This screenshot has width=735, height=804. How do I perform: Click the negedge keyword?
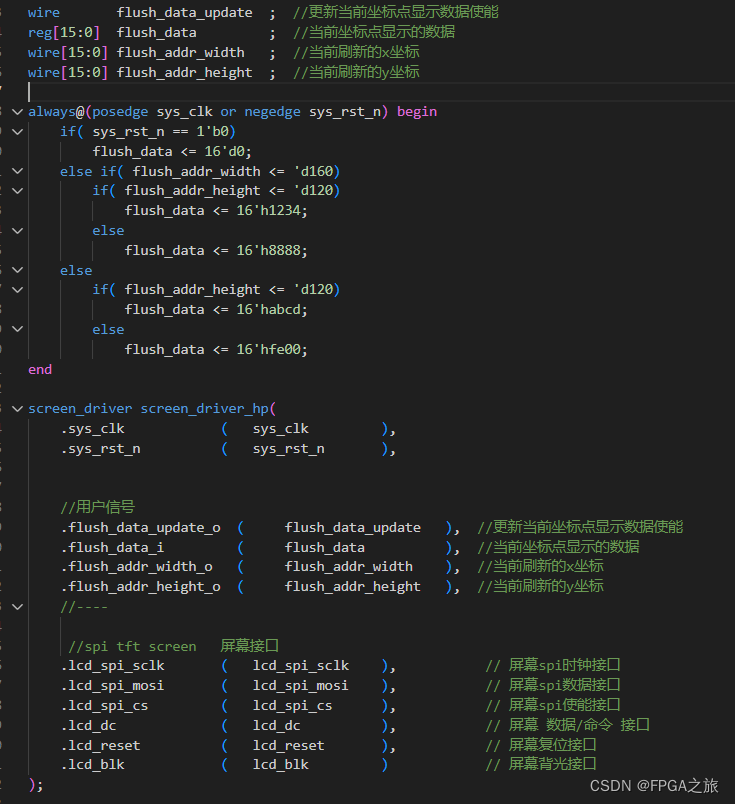pos(272,112)
